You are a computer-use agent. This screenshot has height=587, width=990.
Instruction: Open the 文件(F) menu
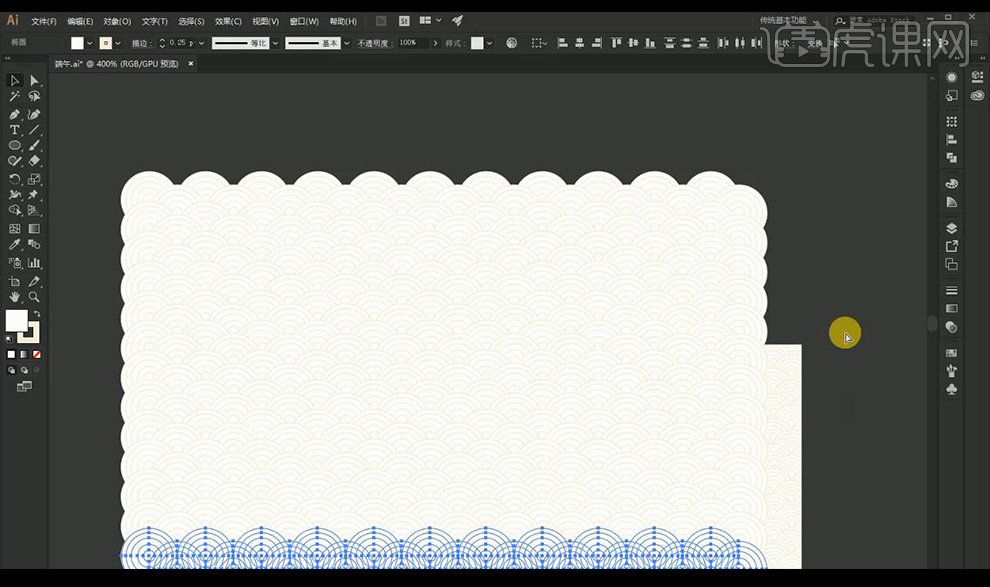pyautogui.click(x=44, y=21)
